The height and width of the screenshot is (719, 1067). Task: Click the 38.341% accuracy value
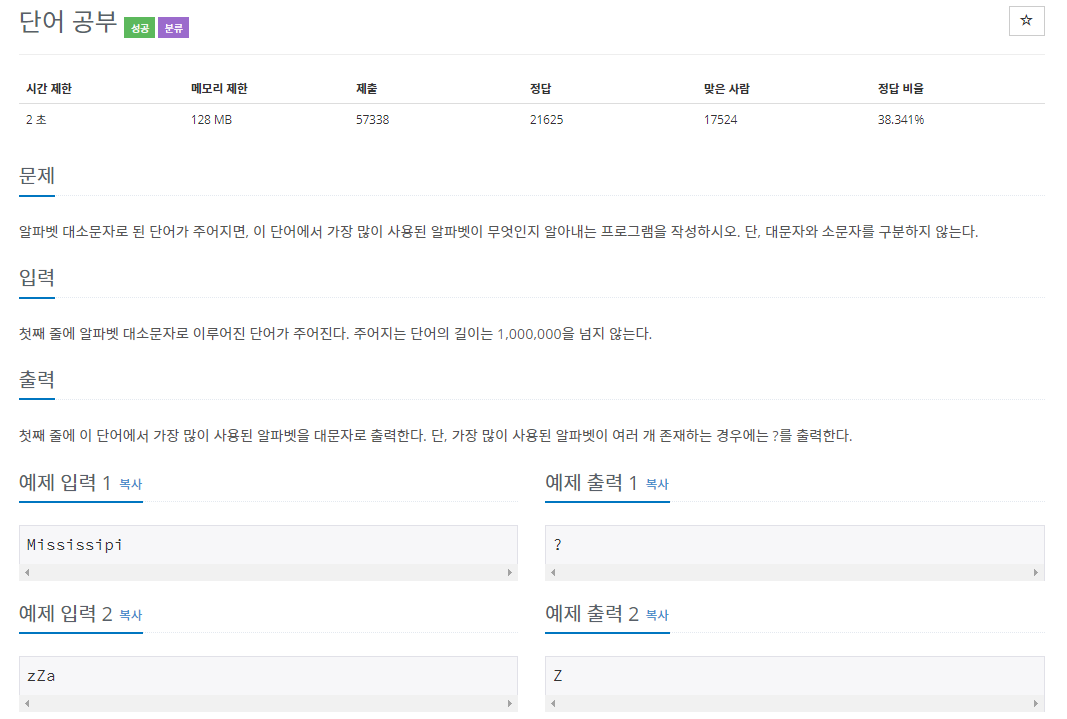(x=901, y=120)
